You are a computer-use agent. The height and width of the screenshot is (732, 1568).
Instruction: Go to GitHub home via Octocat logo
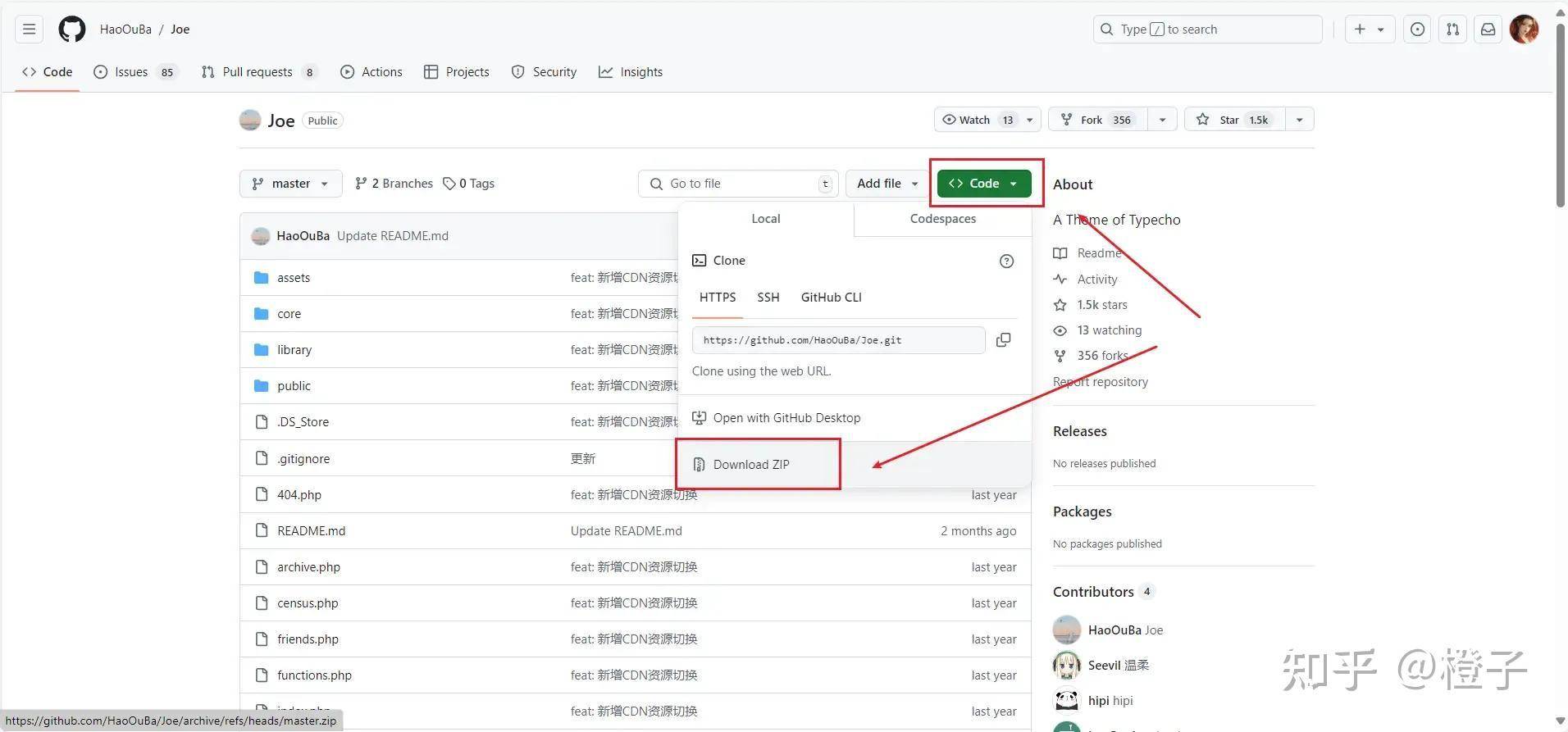pyautogui.click(x=72, y=30)
